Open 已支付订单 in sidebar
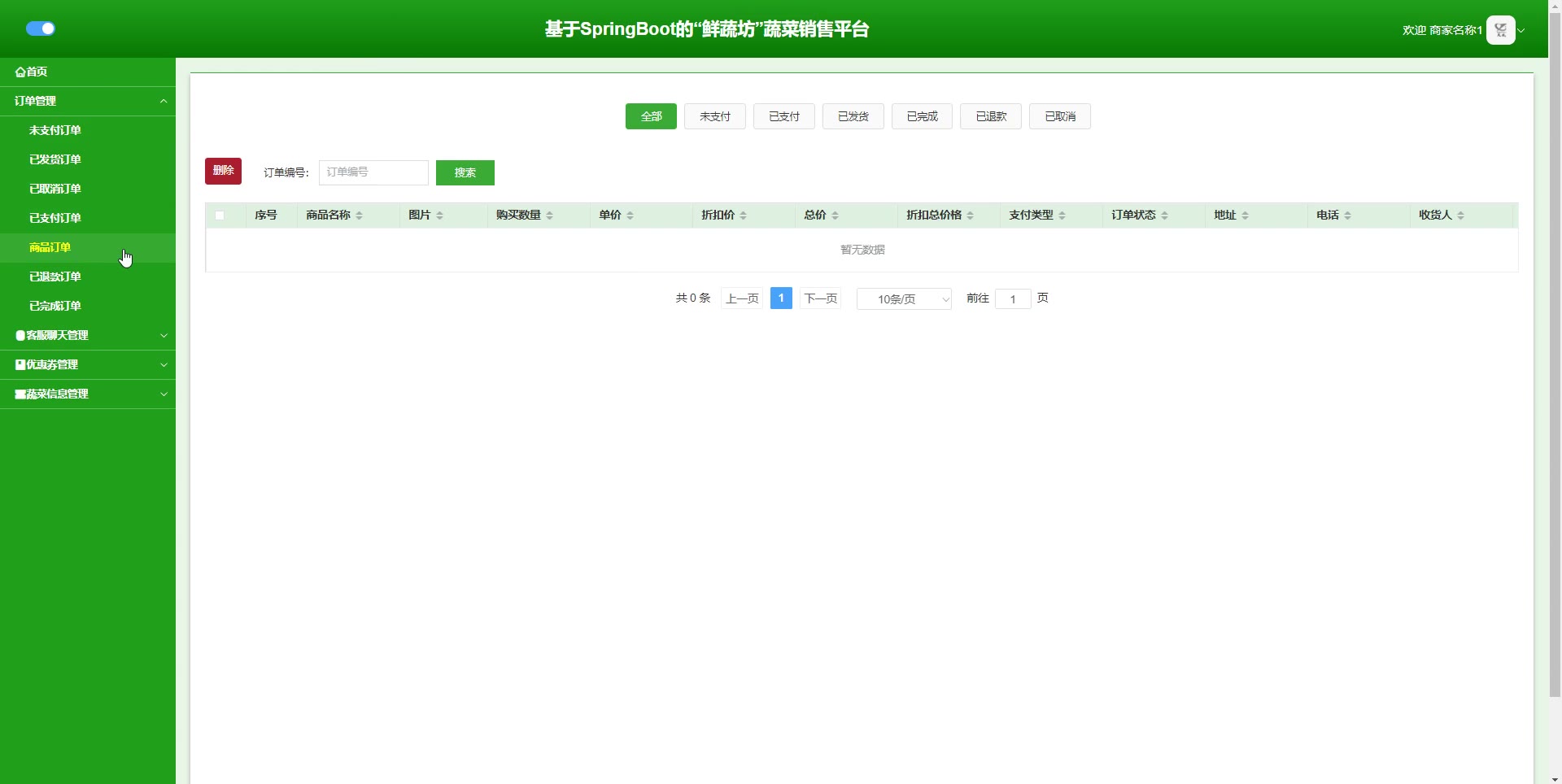This screenshot has height=784, width=1562. [x=88, y=218]
